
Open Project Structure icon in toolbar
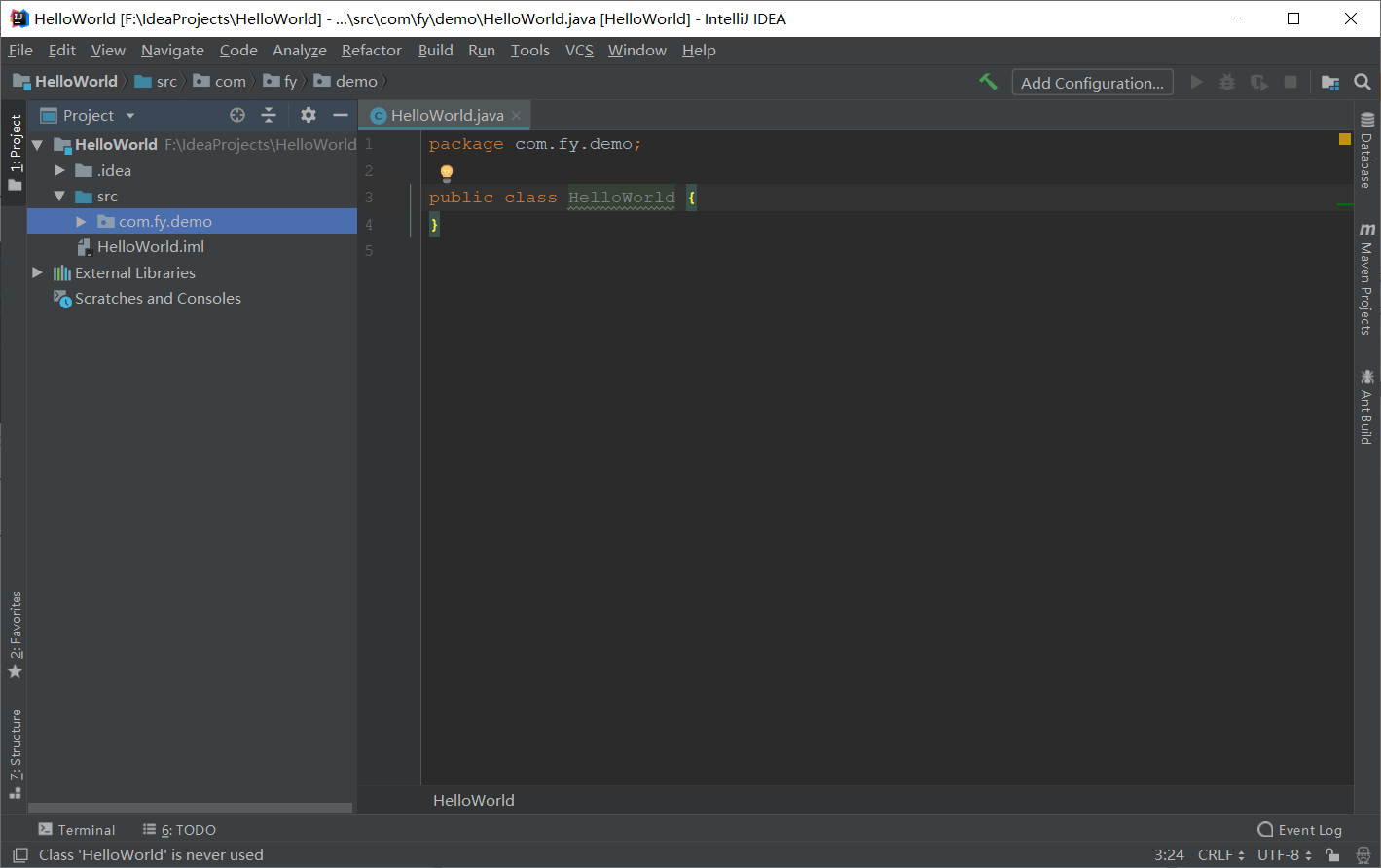(1330, 83)
